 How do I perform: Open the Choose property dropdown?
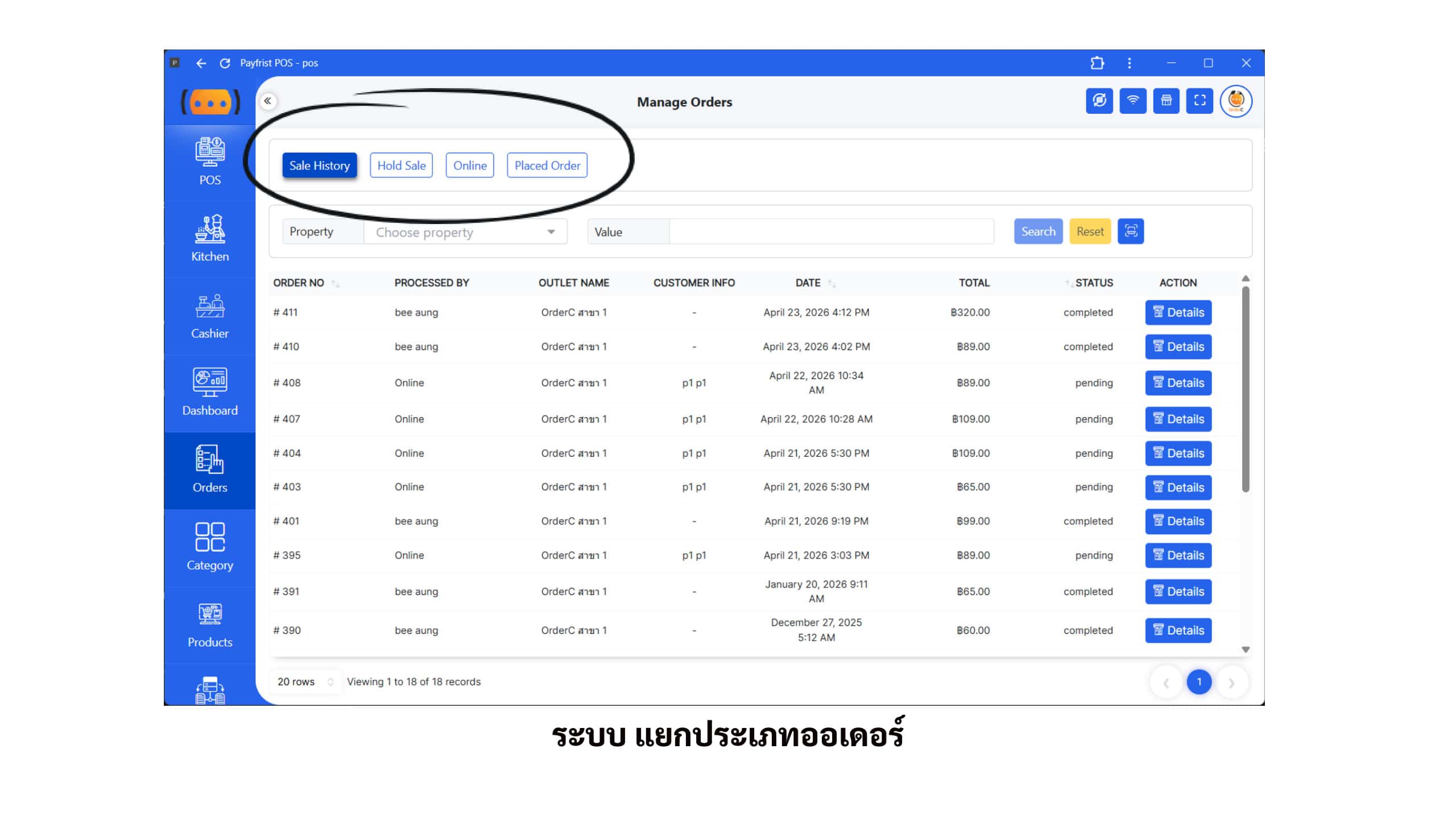pyautogui.click(x=465, y=232)
